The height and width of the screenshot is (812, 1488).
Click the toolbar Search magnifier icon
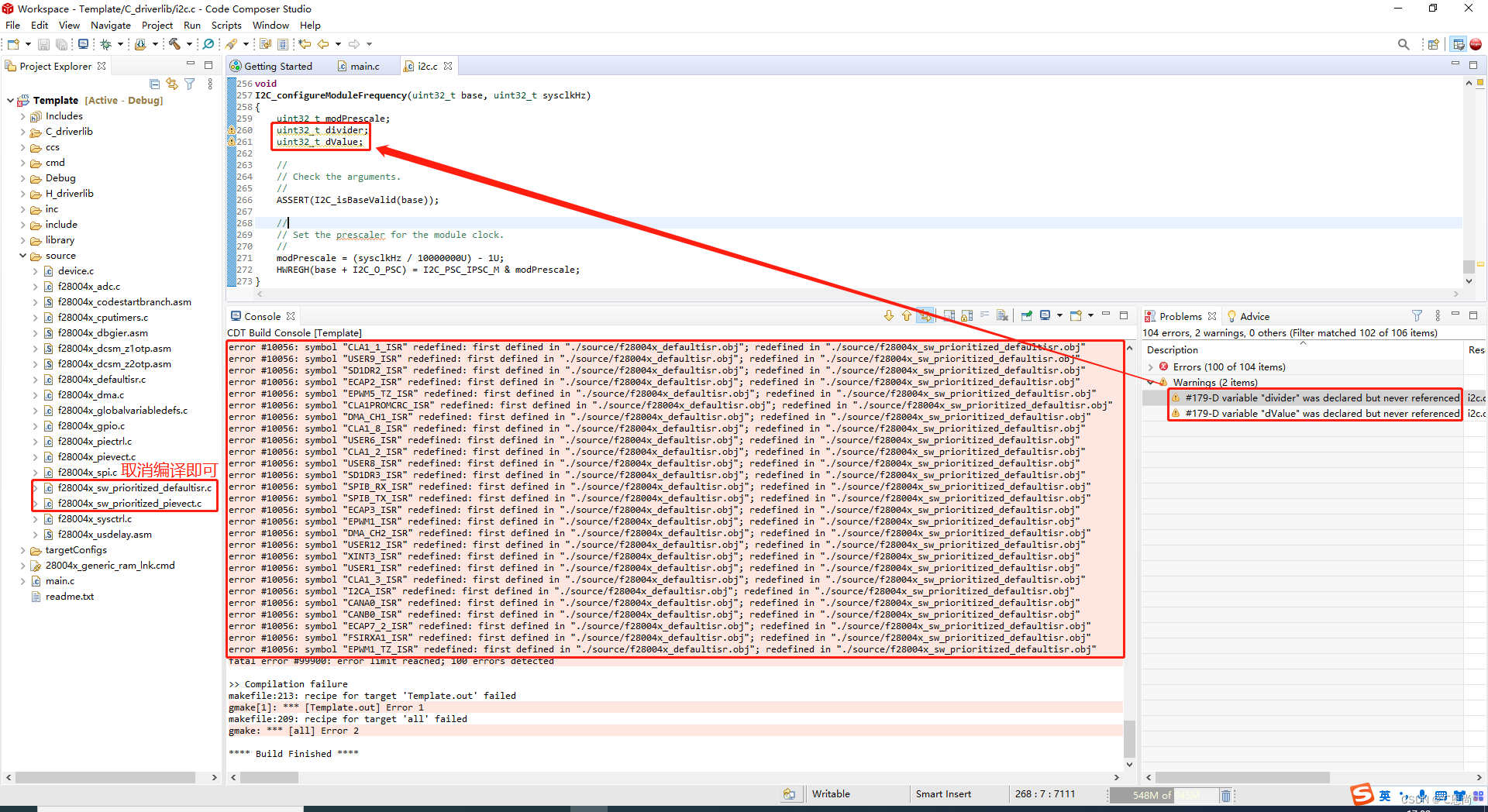point(1404,44)
